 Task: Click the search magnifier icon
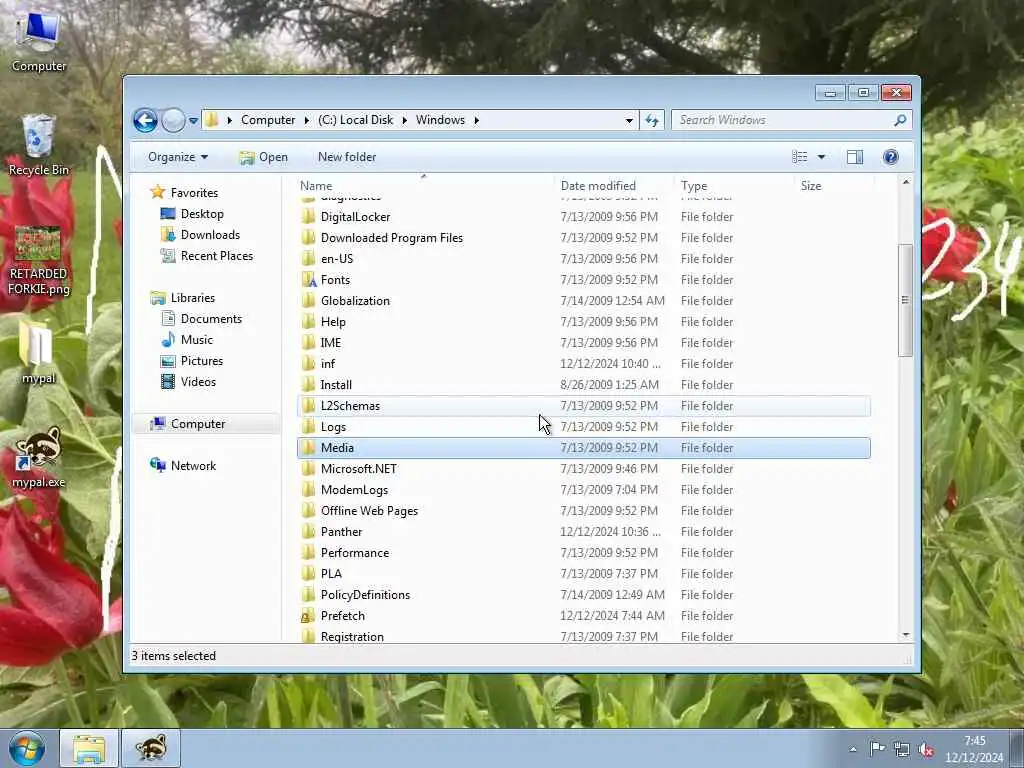pyautogui.click(x=901, y=120)
